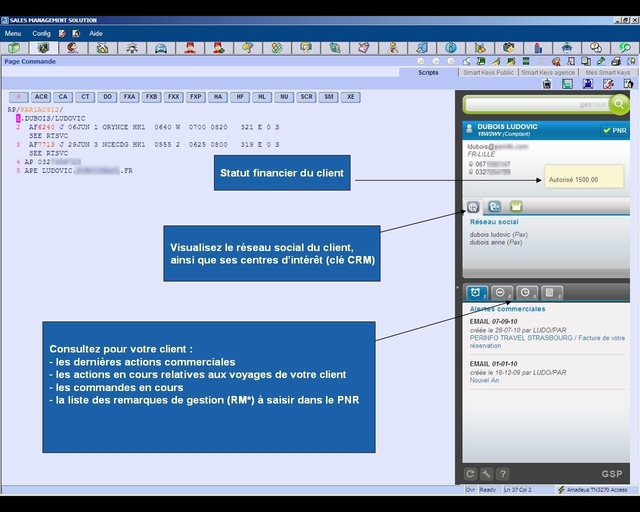Click the green magnifier speech toolbar icon
Viewport: 640px width, 512px height.
pyautogui.click(x=625, y=48)
